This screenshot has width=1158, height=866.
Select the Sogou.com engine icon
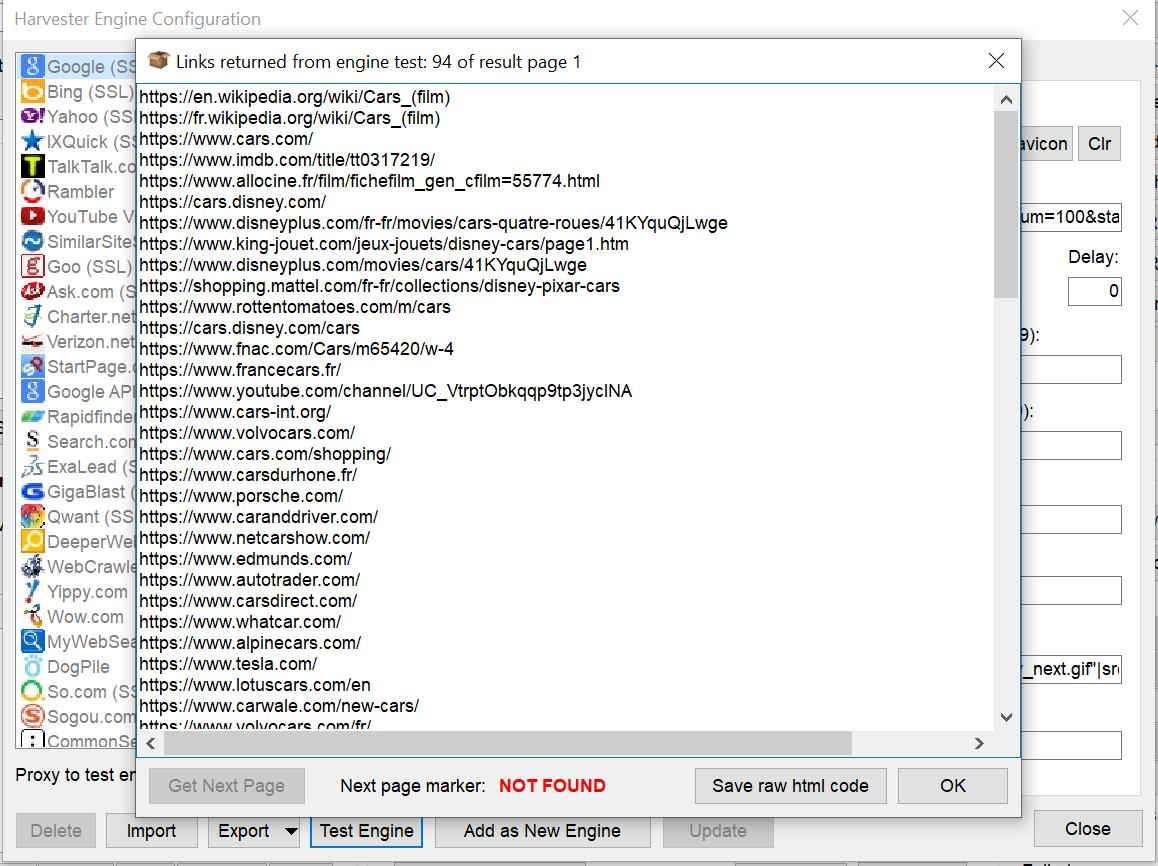pyautogui.click(x=32, y=717)
